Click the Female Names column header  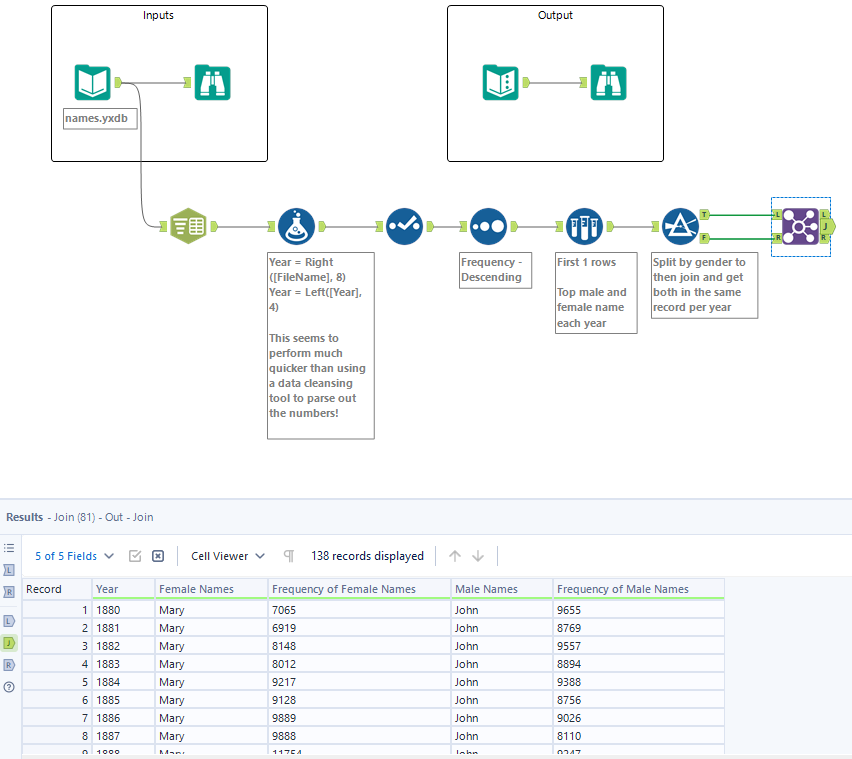coord(211,589)
